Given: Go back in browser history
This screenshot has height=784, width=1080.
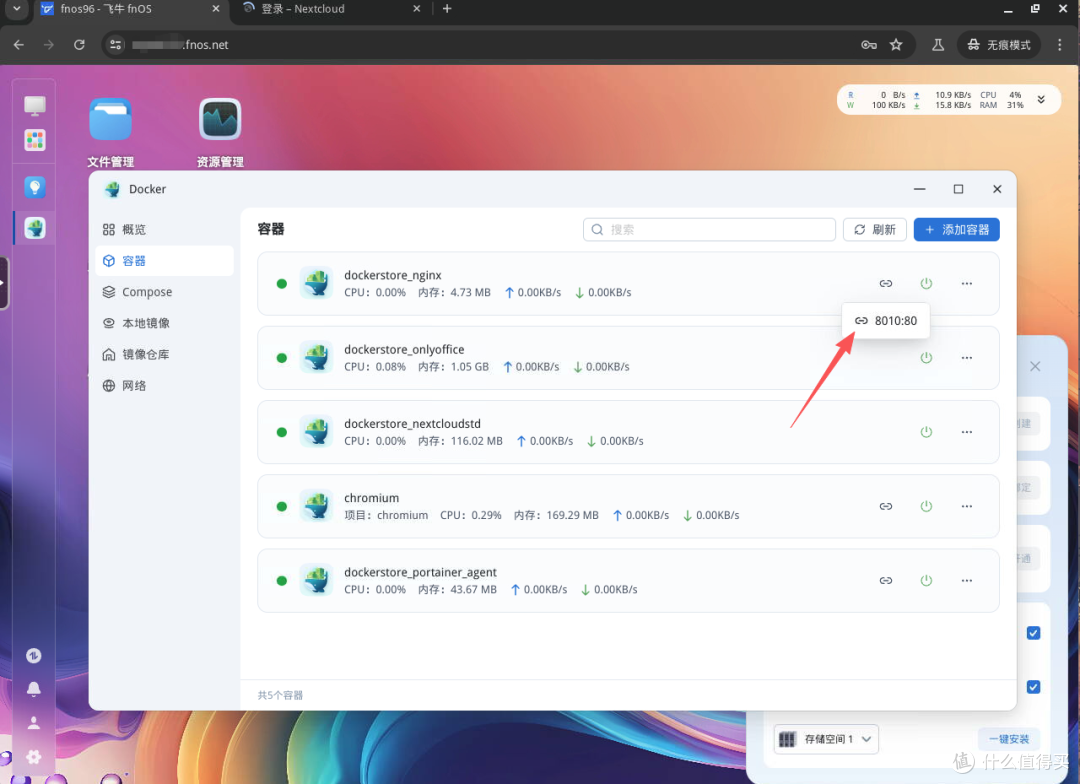Looking at the screenshot, I should (x=19, y=45).
